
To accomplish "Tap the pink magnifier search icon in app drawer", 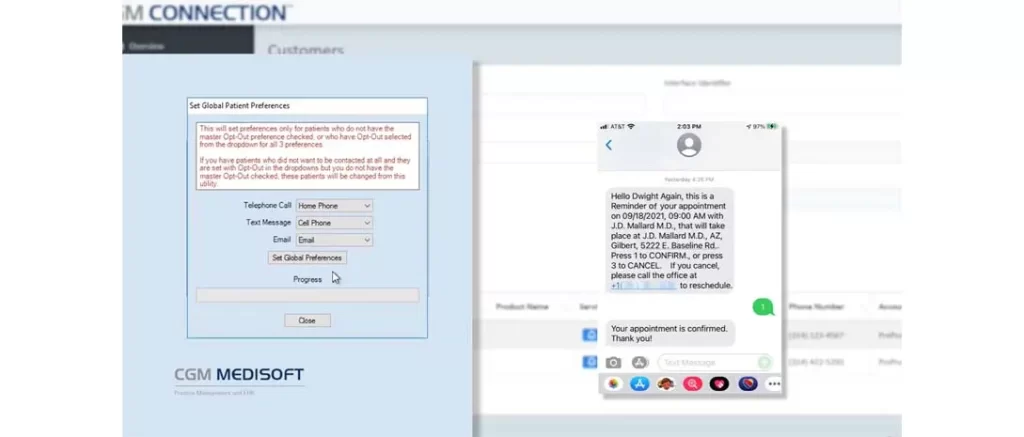I will (692, 384).
